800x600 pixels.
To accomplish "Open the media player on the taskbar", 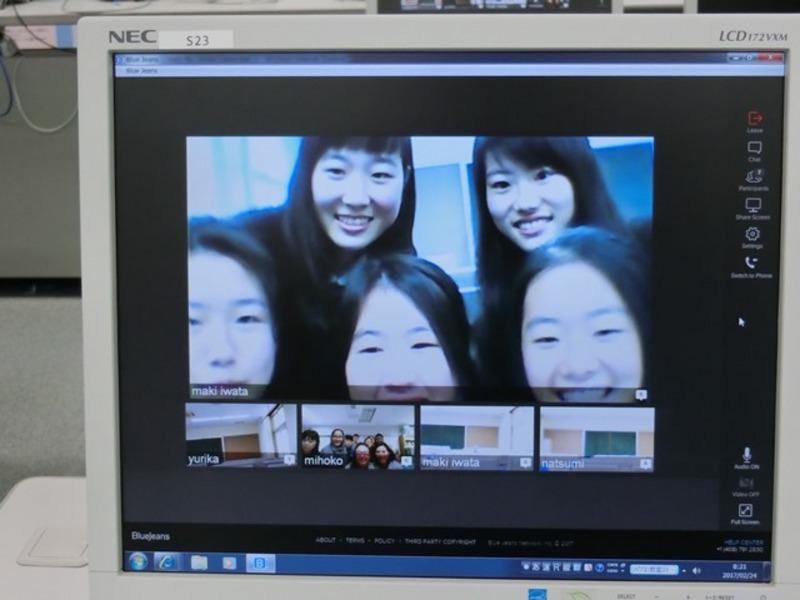I will click(x=230, y=563).
